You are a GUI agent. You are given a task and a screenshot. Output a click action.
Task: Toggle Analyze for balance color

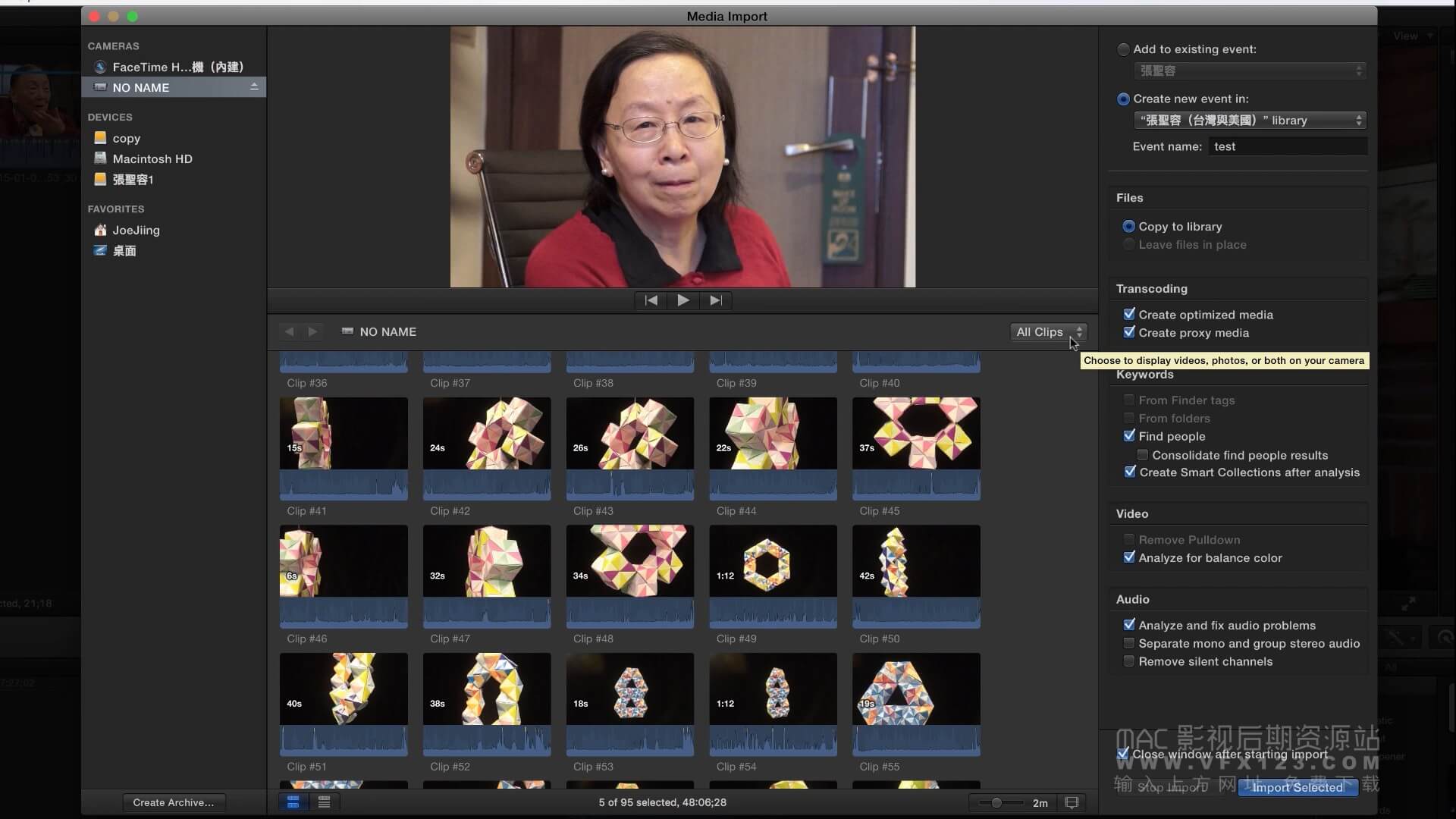[x=1129, y=557]
